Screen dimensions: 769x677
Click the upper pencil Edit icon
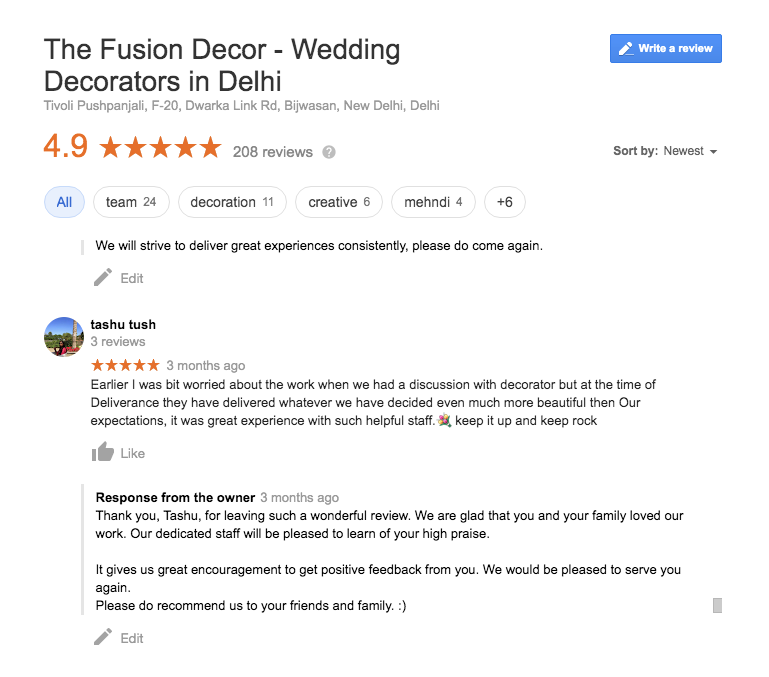click(x=103, y=278)
